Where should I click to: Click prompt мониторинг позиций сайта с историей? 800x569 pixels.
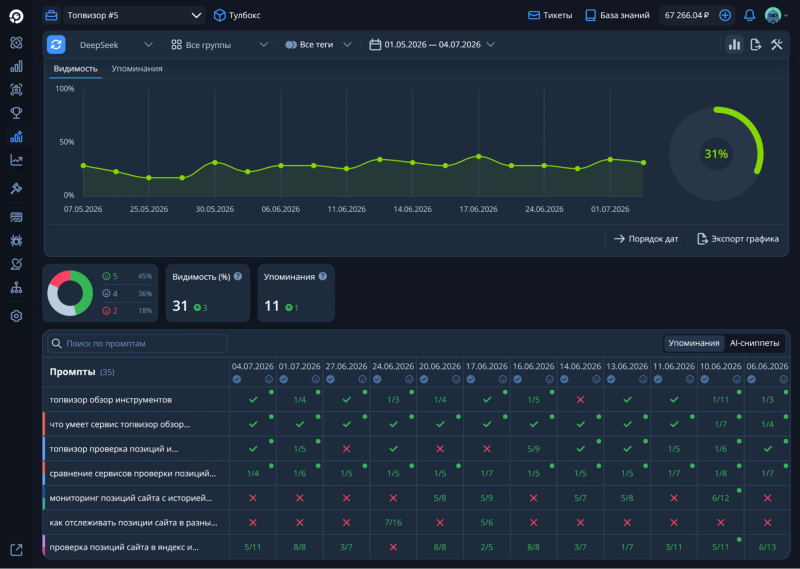coord(131,498)
